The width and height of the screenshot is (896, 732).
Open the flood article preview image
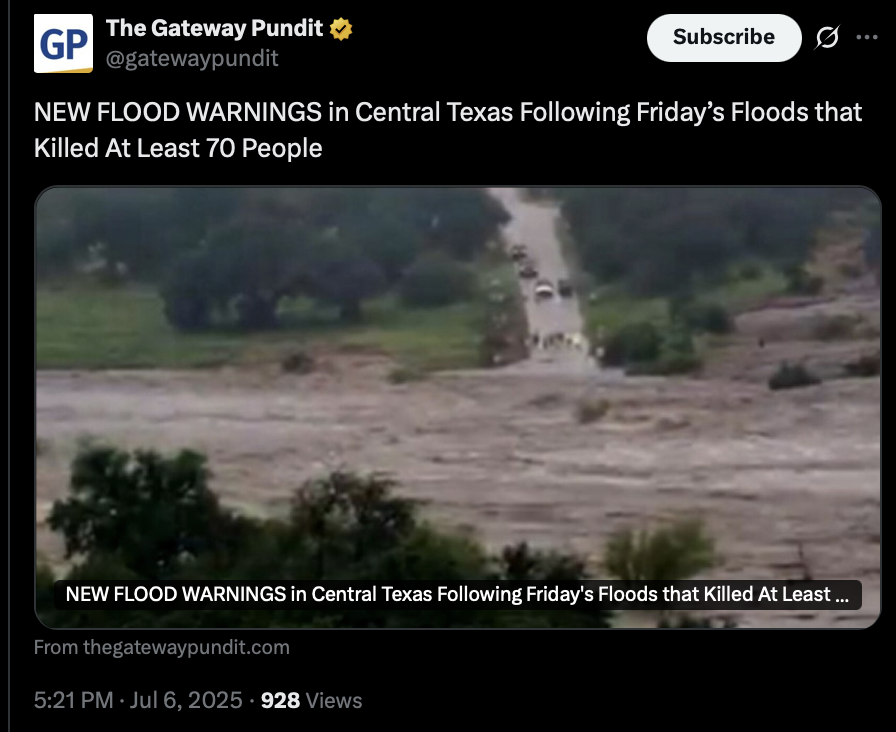(458, 407)
